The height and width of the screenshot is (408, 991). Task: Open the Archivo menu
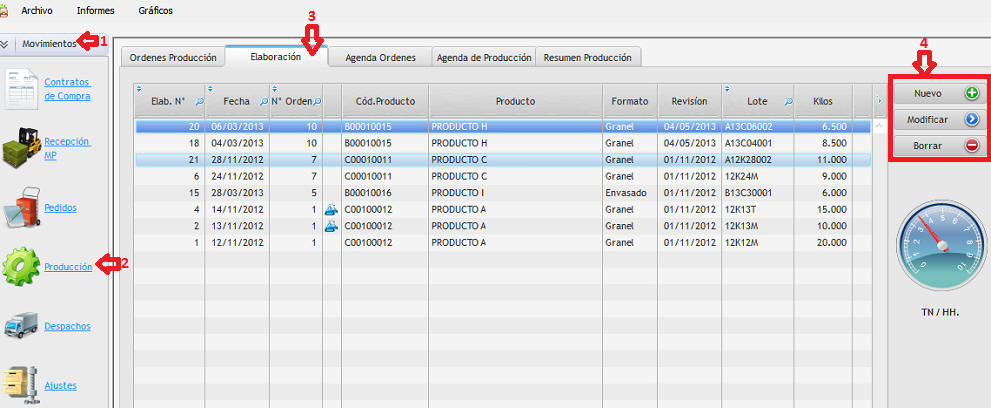[x=37, y=11]
